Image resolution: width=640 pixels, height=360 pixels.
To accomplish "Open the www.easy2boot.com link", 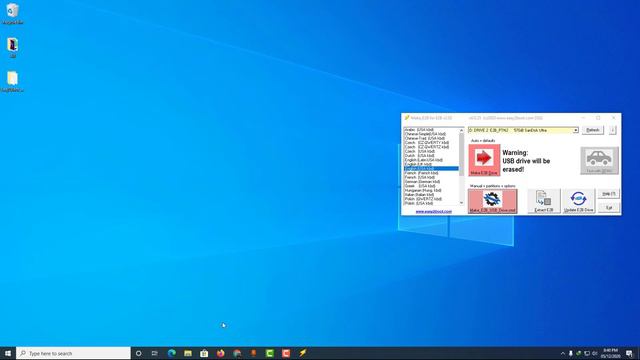I will click(x=433, y=211).
